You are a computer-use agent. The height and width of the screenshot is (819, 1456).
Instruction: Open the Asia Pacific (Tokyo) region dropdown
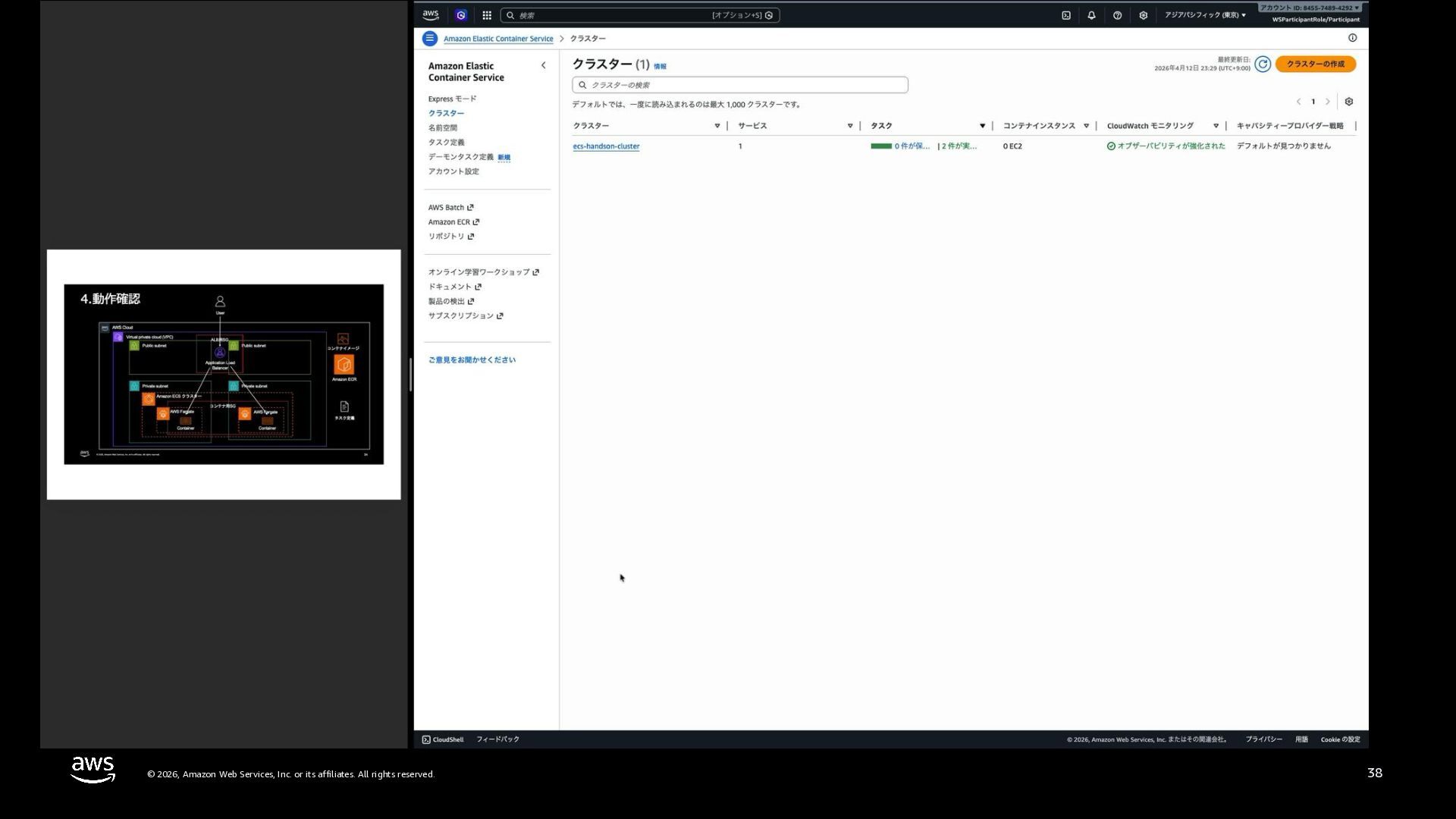(1205, 15)
